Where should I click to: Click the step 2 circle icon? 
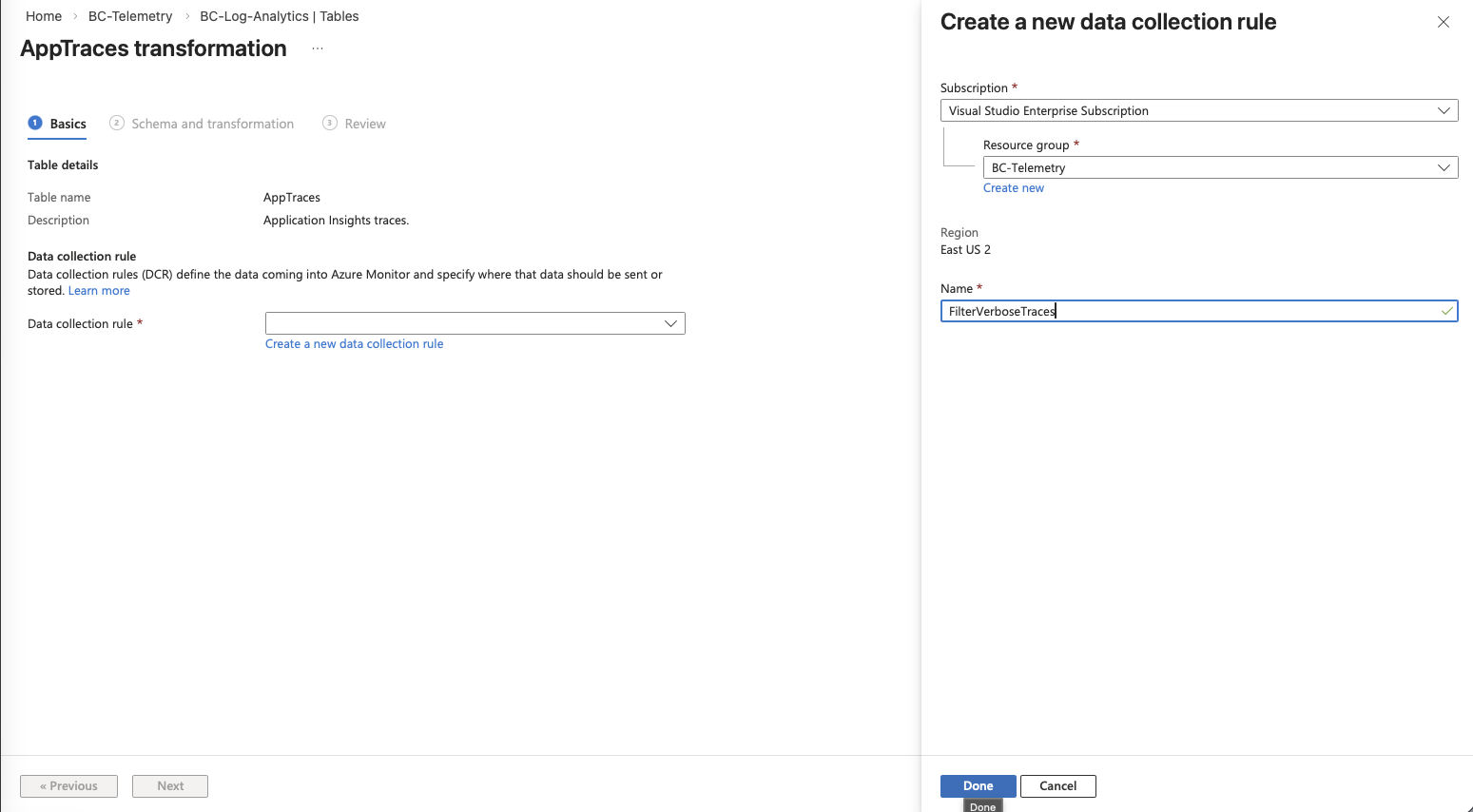[117, 123]
